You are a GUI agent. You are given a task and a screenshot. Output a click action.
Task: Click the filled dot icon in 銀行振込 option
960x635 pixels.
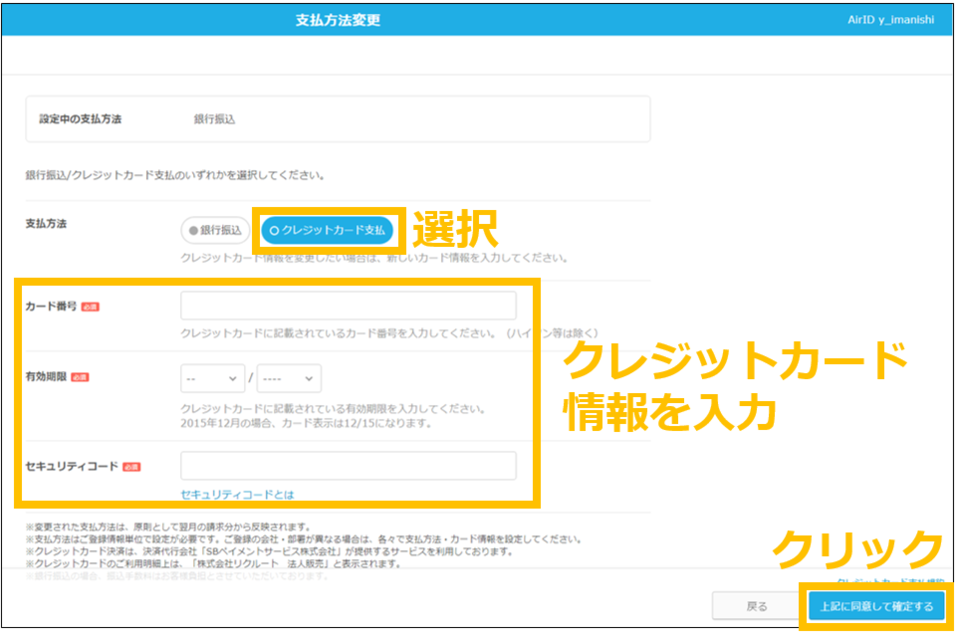(192, 230)
